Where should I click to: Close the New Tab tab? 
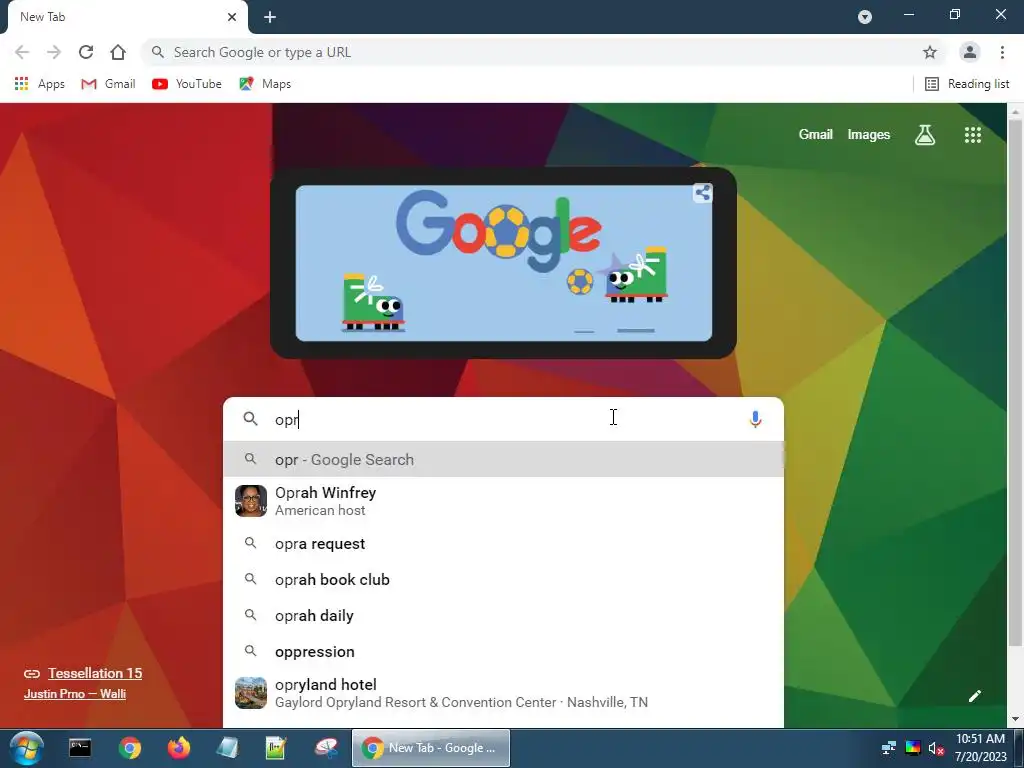click(232, 17)
